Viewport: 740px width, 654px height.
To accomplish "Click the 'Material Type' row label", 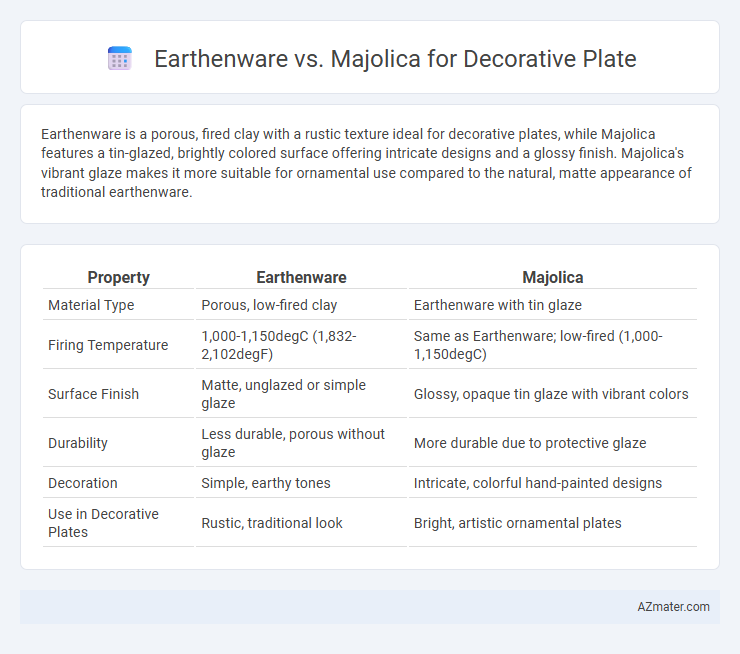I will point(91,305).
